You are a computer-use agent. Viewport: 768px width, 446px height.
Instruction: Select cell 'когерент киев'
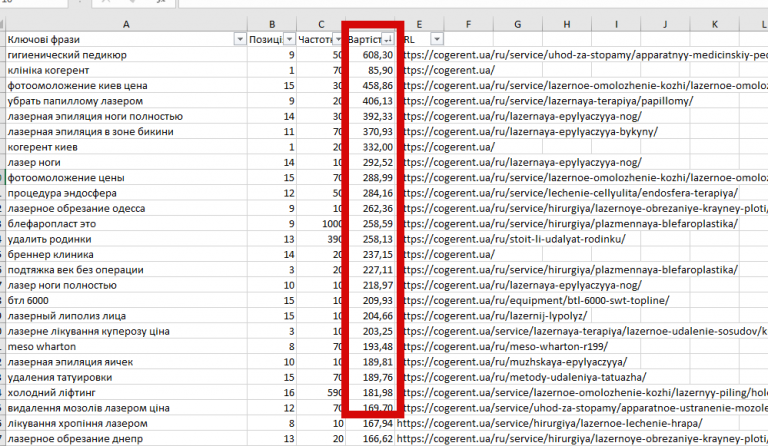[126, 147]
